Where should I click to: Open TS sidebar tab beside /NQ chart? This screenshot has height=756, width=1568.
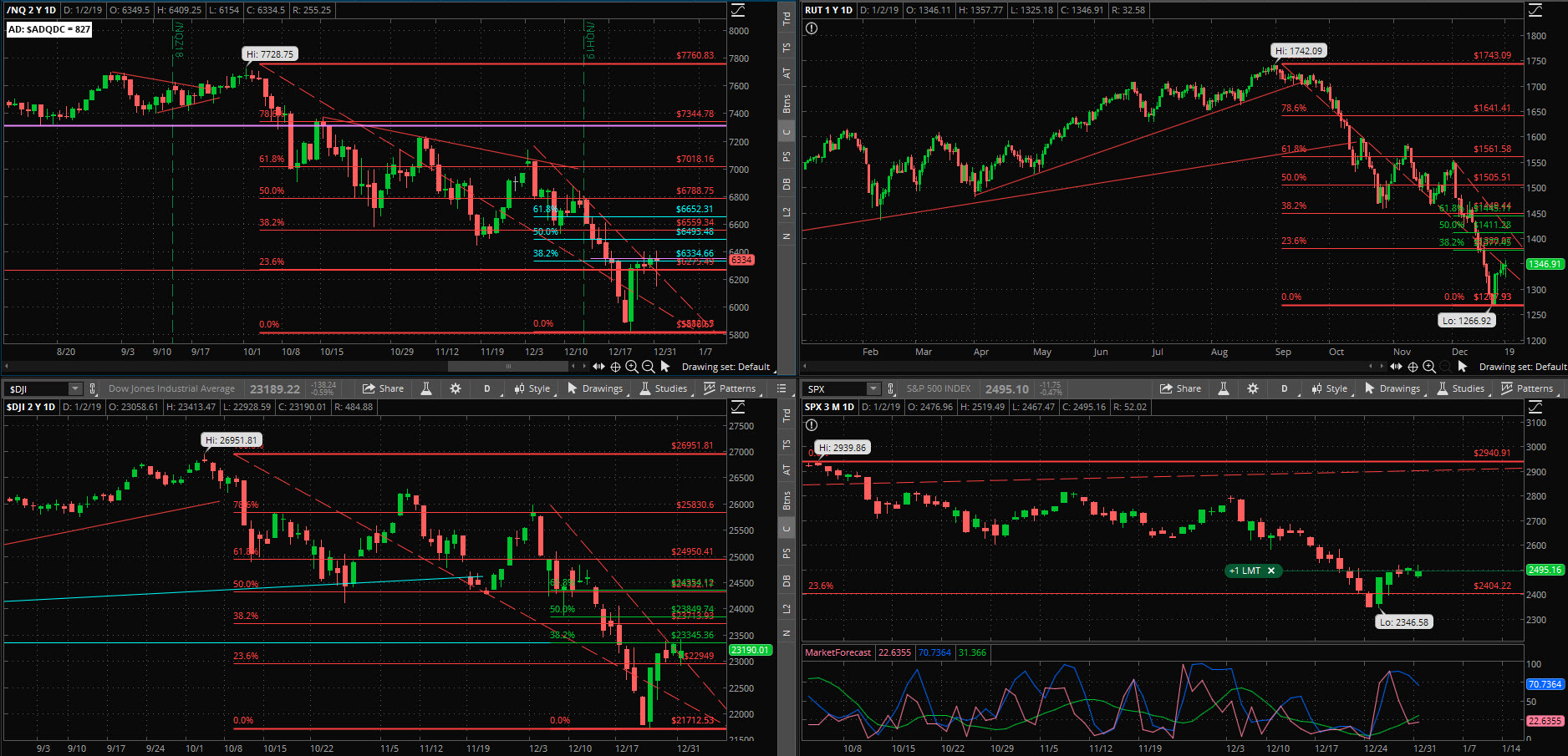[787, 48]
